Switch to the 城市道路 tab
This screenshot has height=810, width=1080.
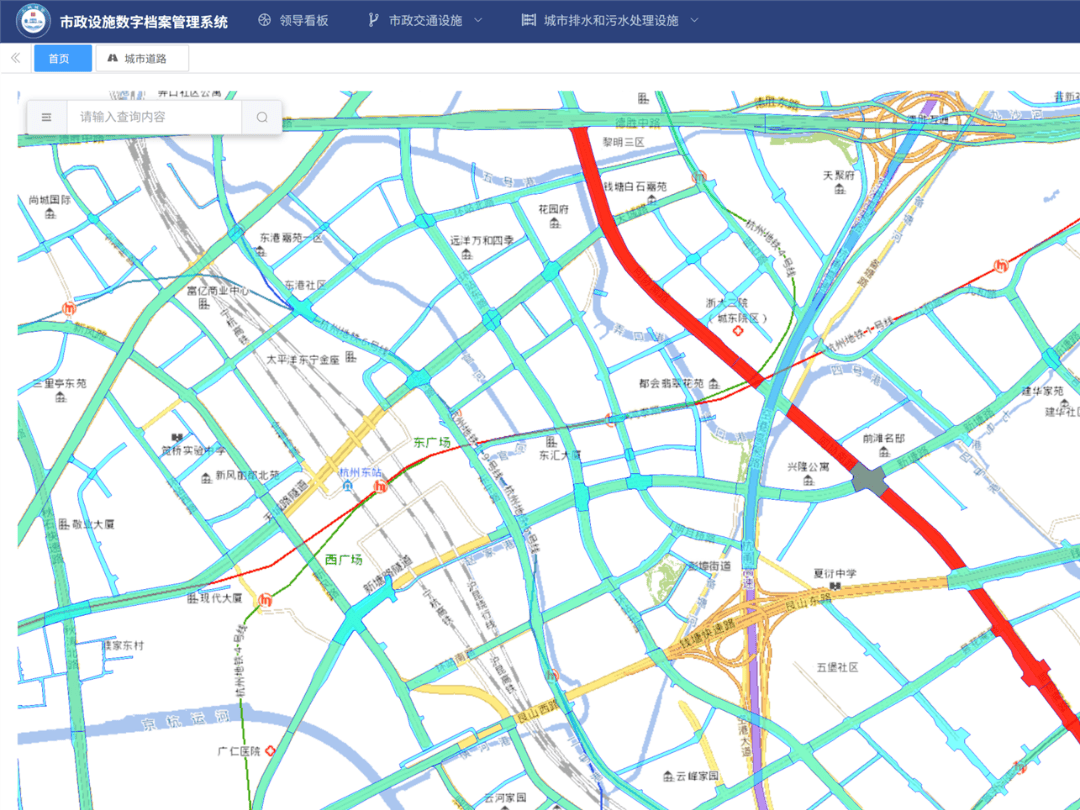pos(142,58)
